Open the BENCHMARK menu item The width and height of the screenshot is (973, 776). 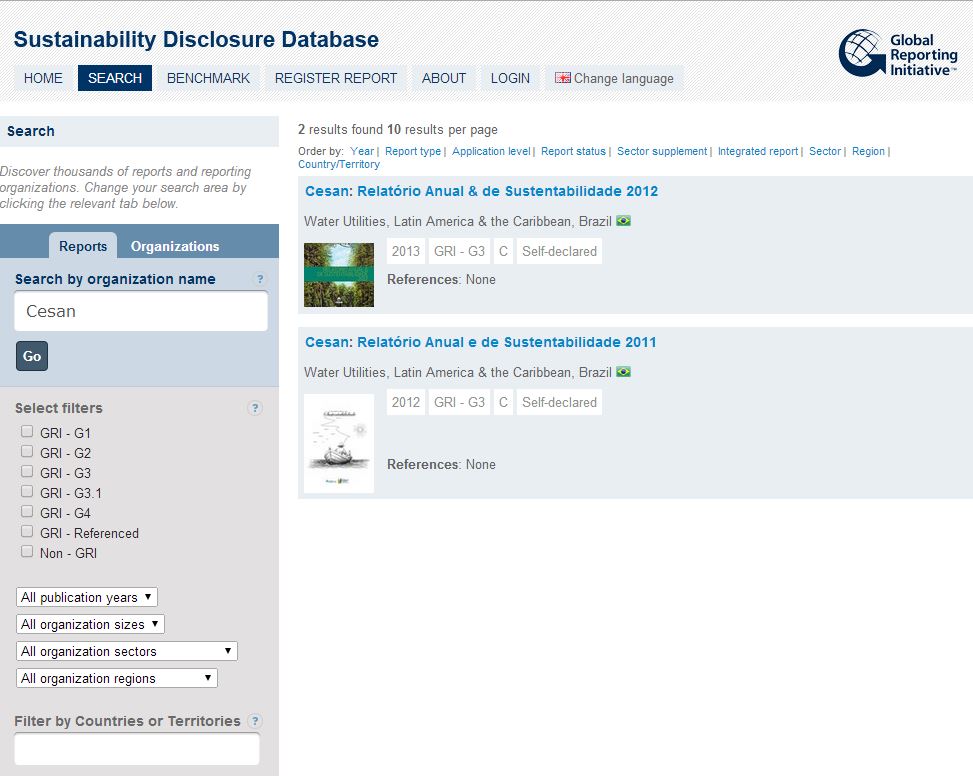pyautogui.click(x=208, y=78)
